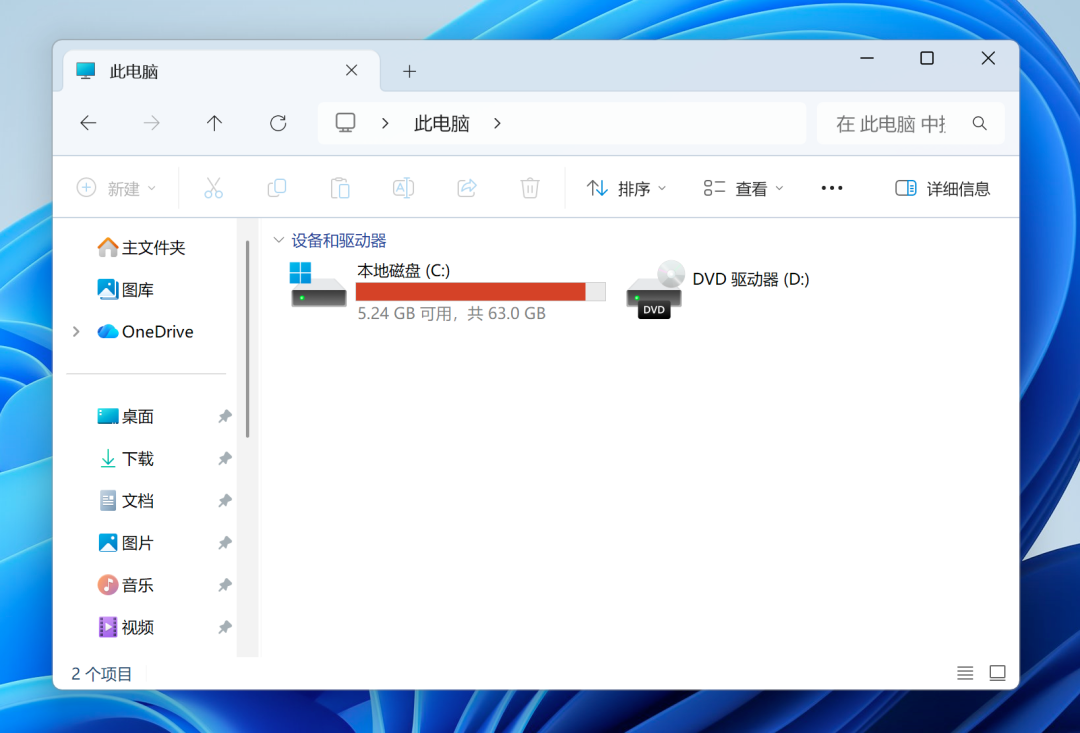
Task: Click the Delete trash can icon
Action: 530,188
